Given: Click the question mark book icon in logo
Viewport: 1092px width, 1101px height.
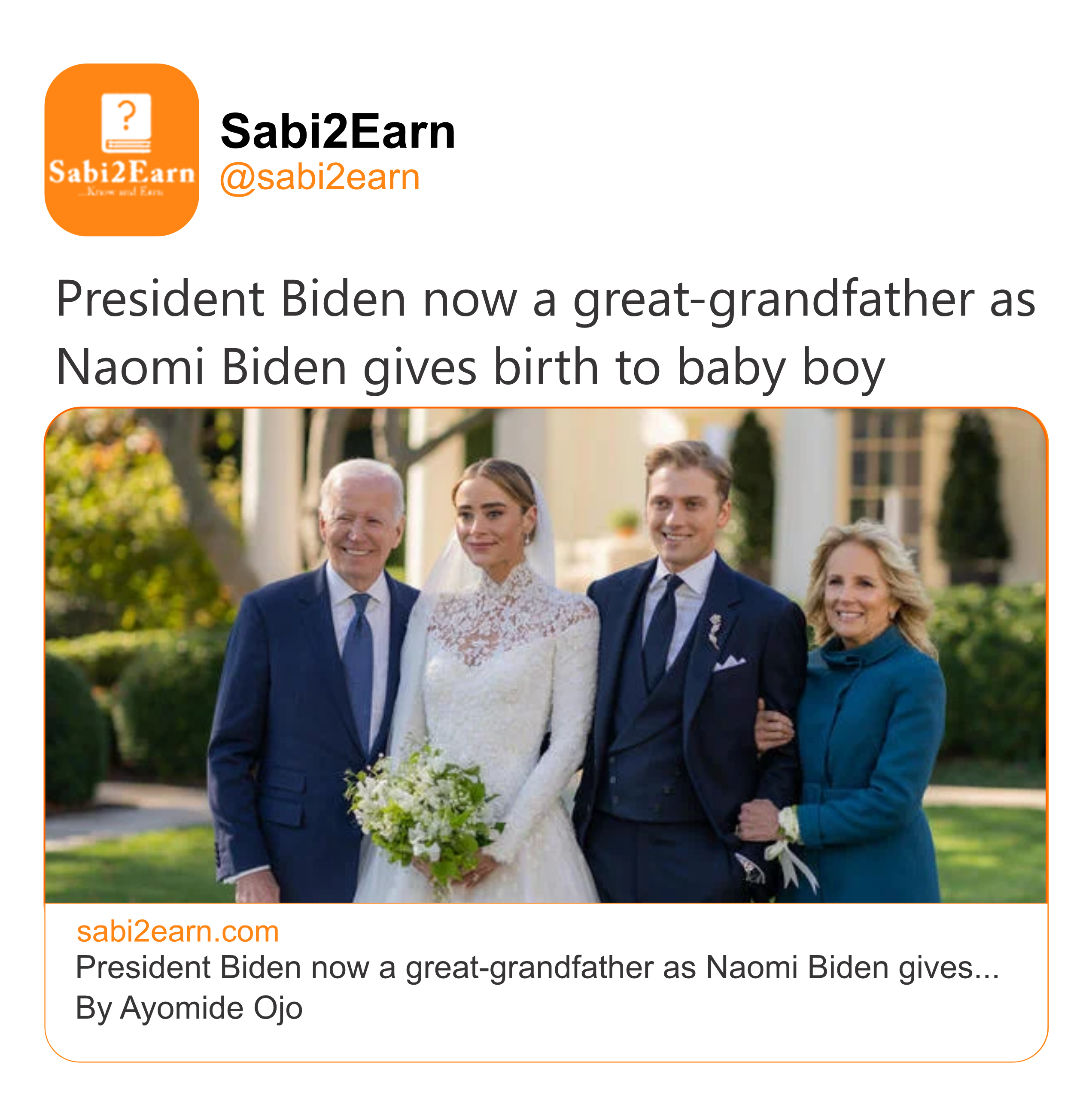Looking at the screenshot, I should tap(126, 122).
